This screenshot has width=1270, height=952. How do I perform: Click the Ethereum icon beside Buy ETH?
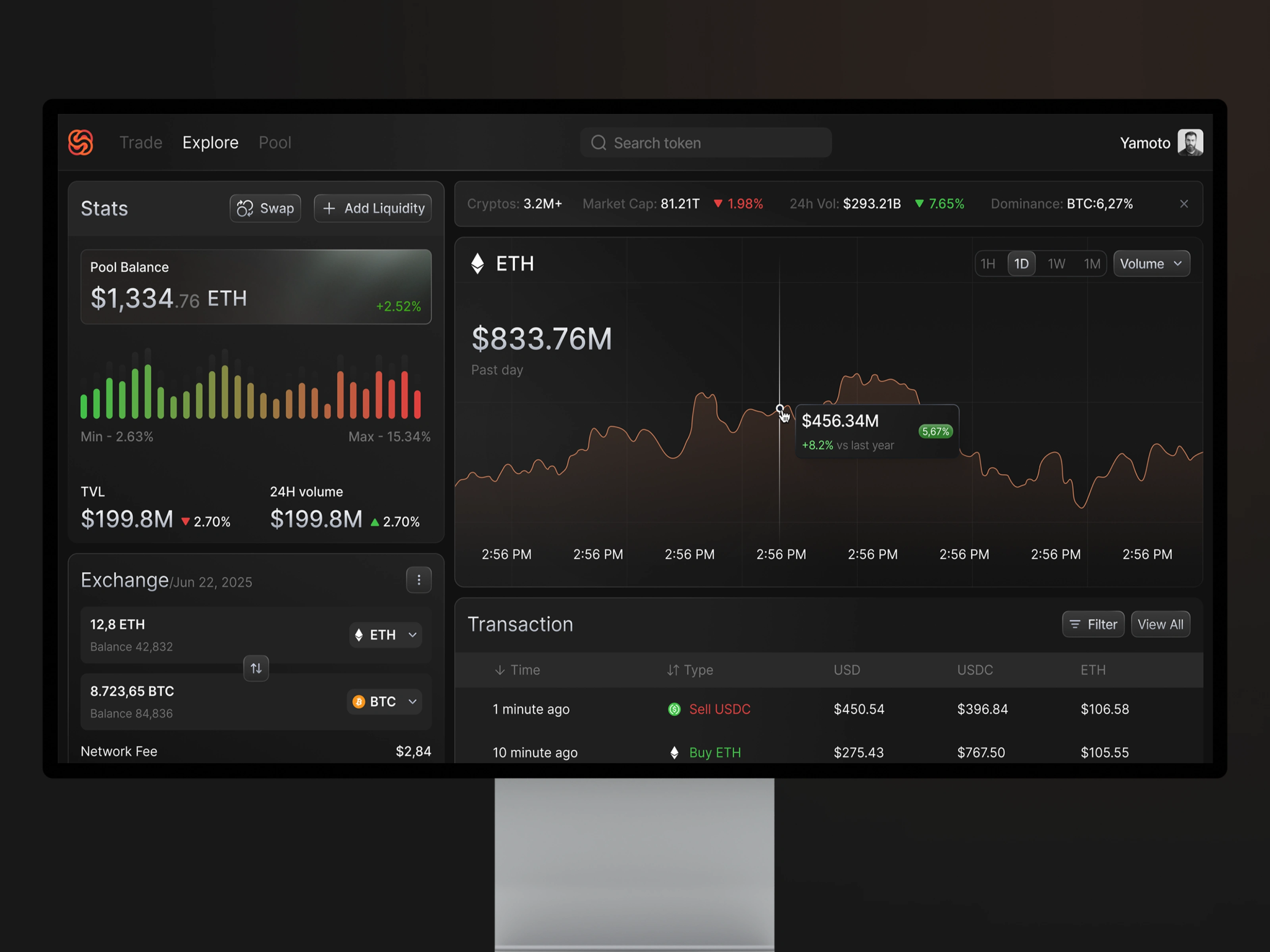(675, 752)
